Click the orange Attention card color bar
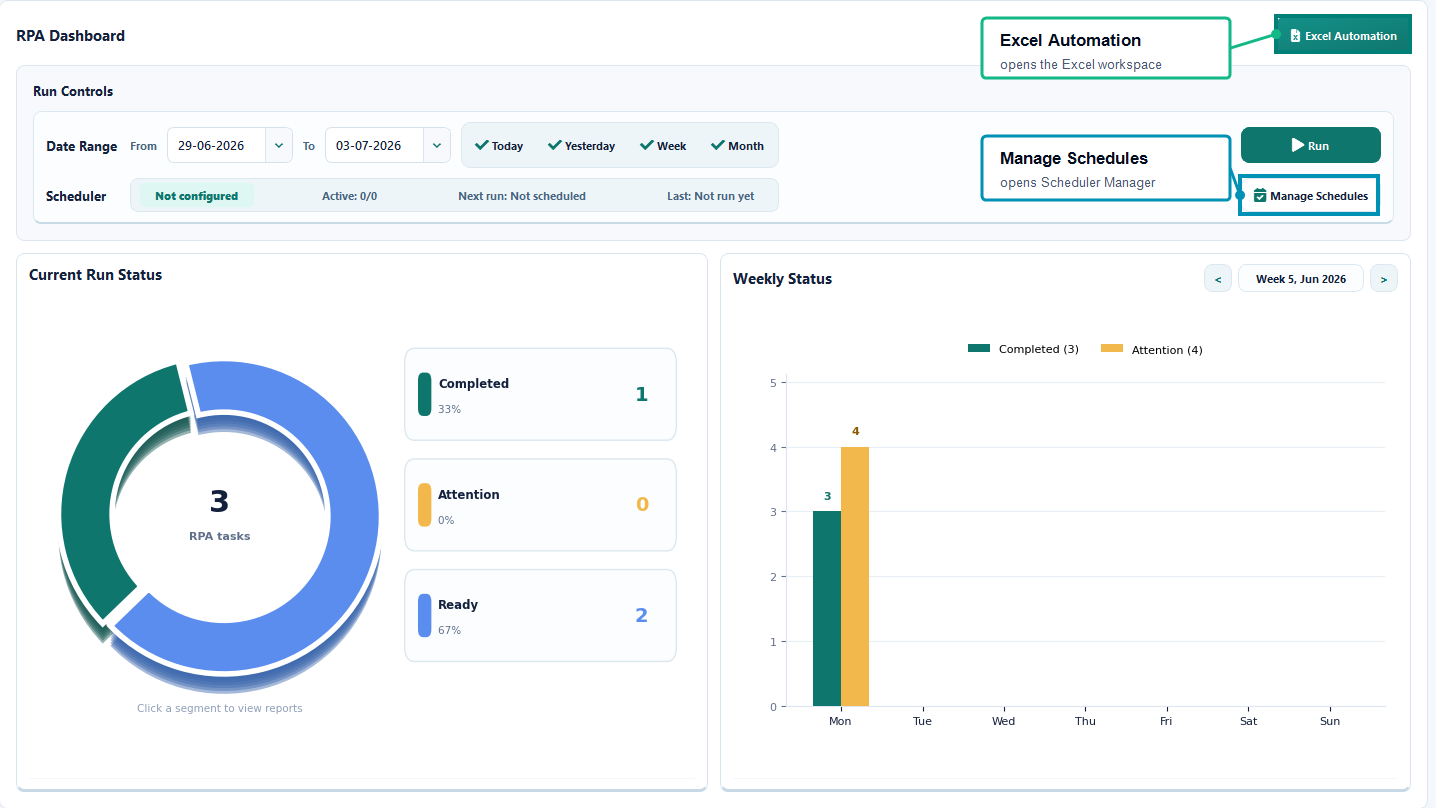The width and height of the screenshot is (1440, 808). tap(424, 505)
